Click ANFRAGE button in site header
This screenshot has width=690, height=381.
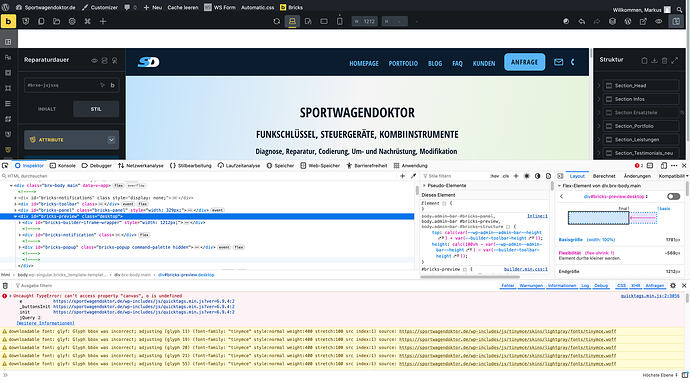525,62
